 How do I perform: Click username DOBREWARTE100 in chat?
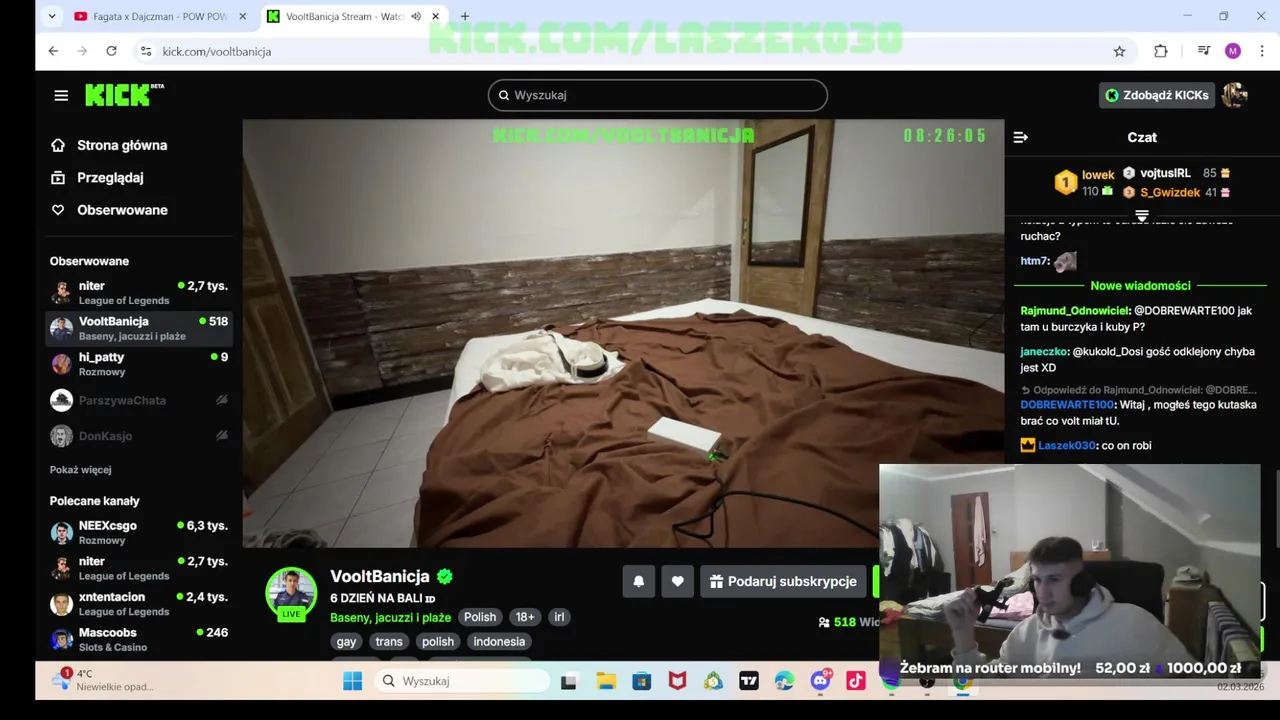[1067, 405]
